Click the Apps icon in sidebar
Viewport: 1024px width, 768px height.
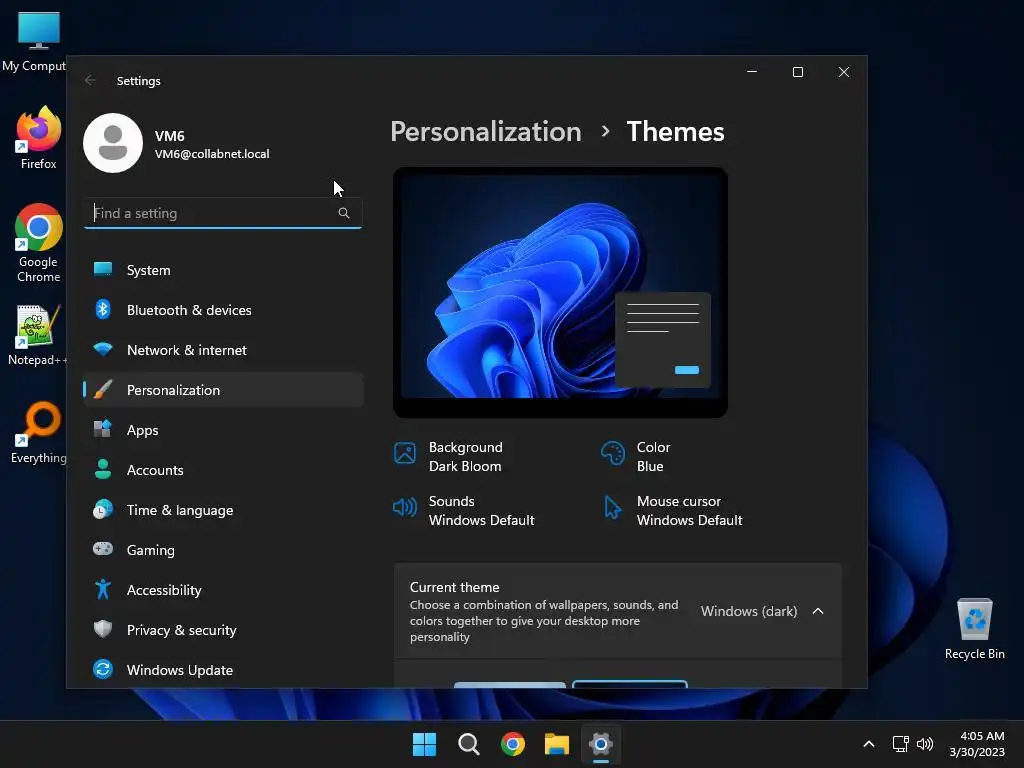point(103,429)
